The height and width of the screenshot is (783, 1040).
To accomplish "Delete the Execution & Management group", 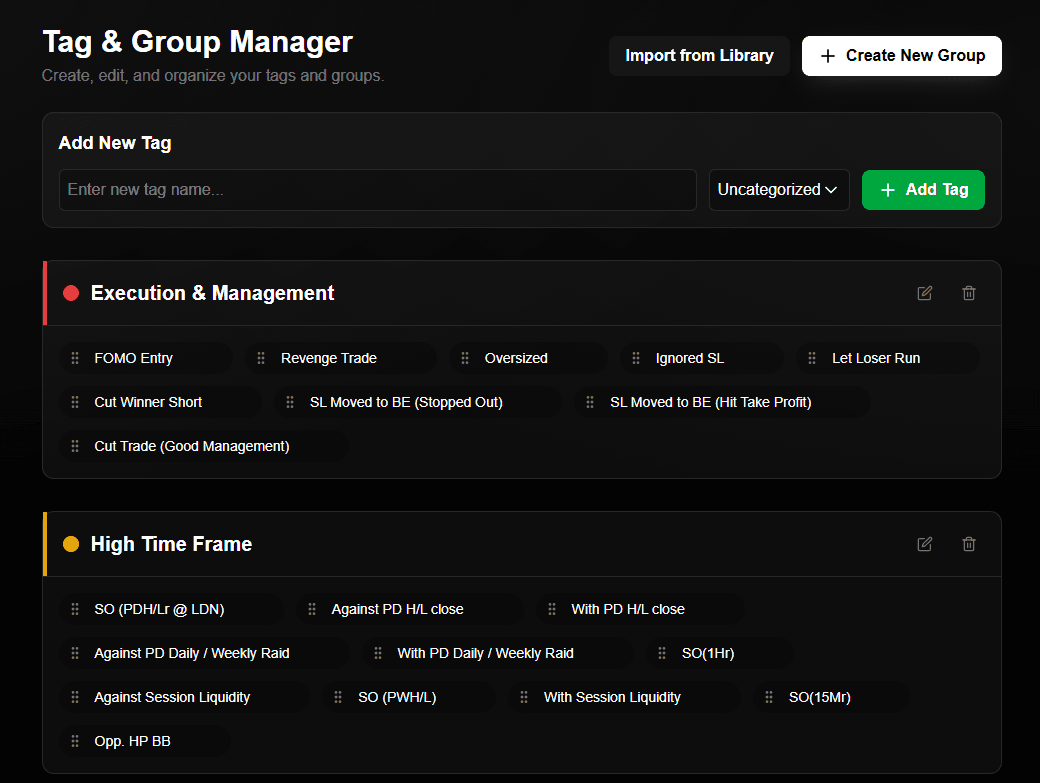I will tap(968, 293).
